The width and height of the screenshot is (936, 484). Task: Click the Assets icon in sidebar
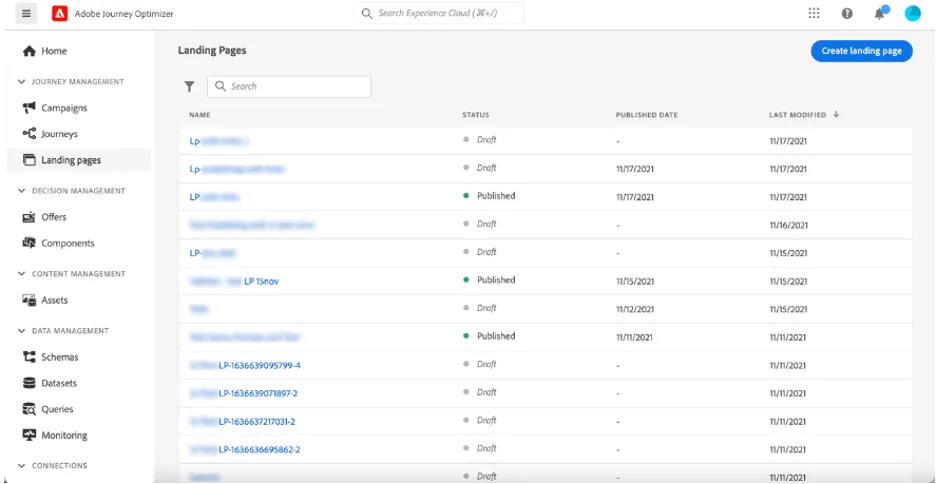point(29,300)
